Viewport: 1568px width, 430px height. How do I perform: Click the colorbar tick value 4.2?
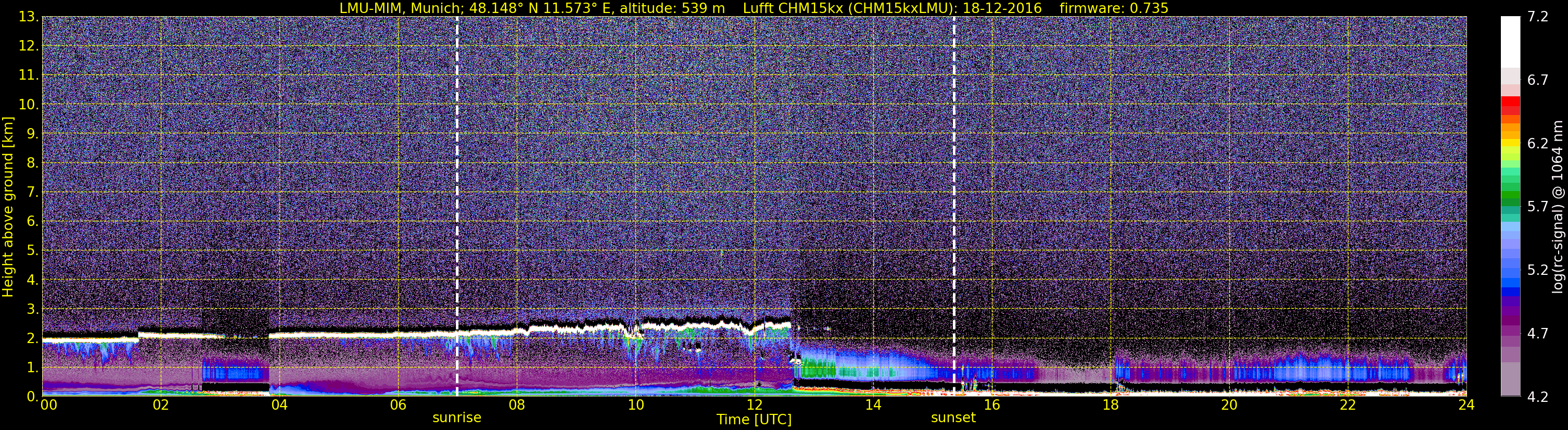1538,397
